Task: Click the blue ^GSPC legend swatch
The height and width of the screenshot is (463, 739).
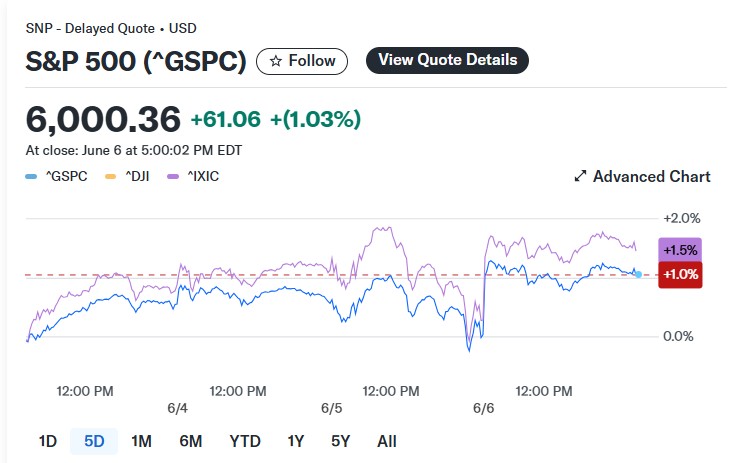Action: click(x=31, y=177)
